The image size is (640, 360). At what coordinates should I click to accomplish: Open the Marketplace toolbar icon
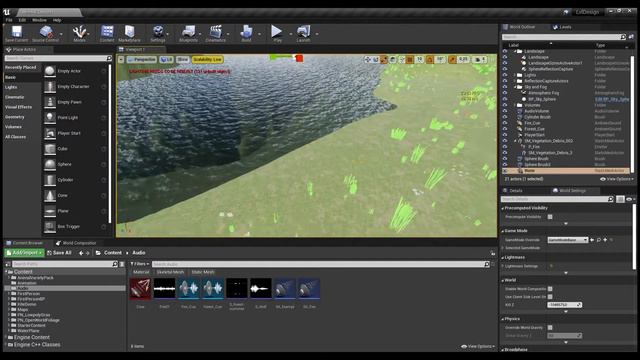pos(129,32)
